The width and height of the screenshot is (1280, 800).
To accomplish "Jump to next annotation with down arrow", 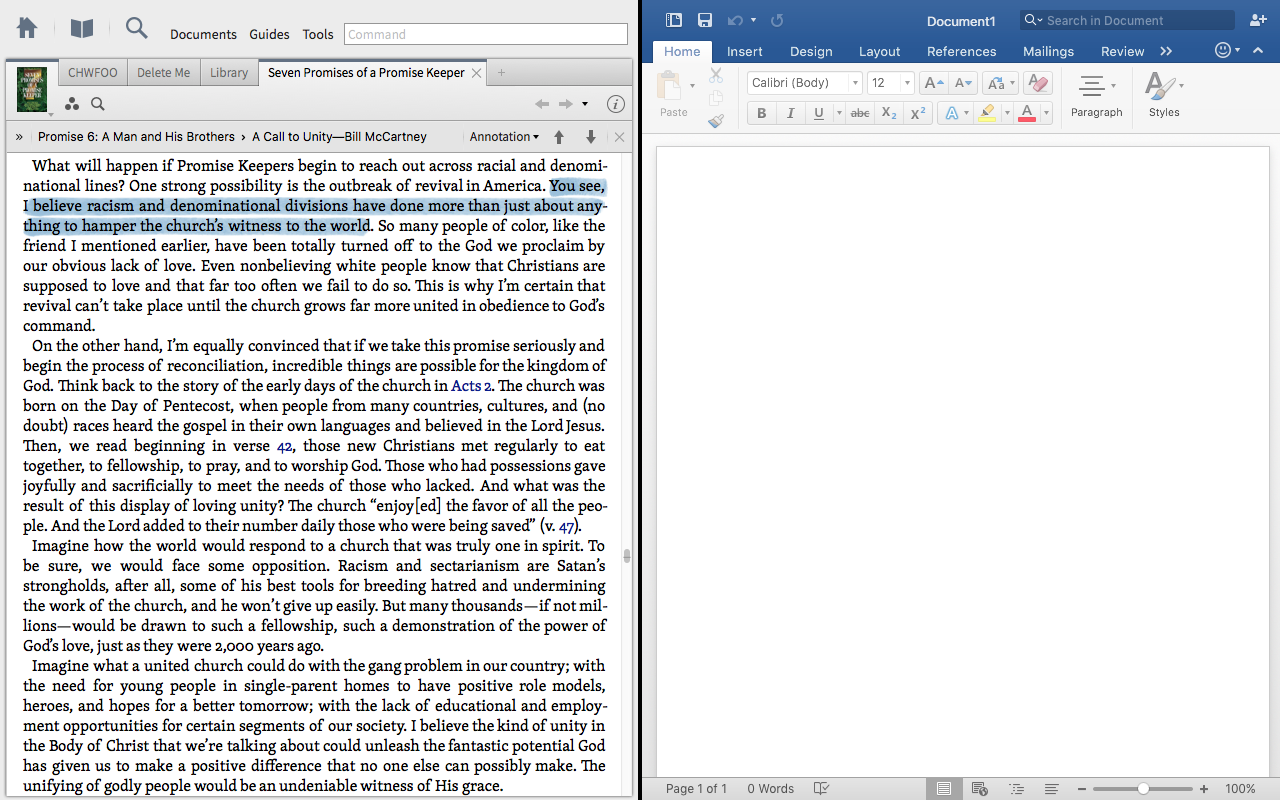I will tap(591, 137).
